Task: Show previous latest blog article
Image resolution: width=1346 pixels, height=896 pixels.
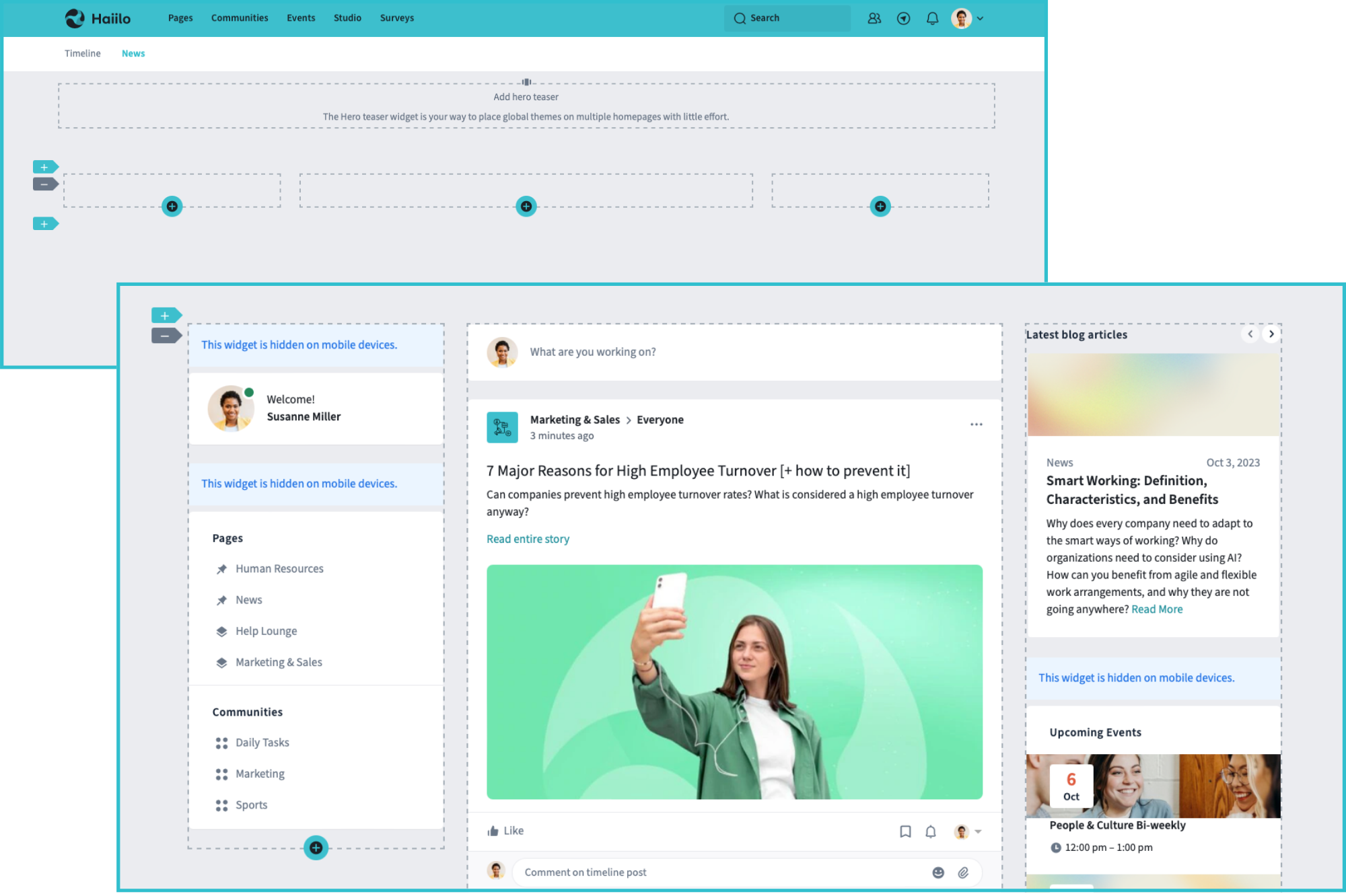Action: point(1250,334)
